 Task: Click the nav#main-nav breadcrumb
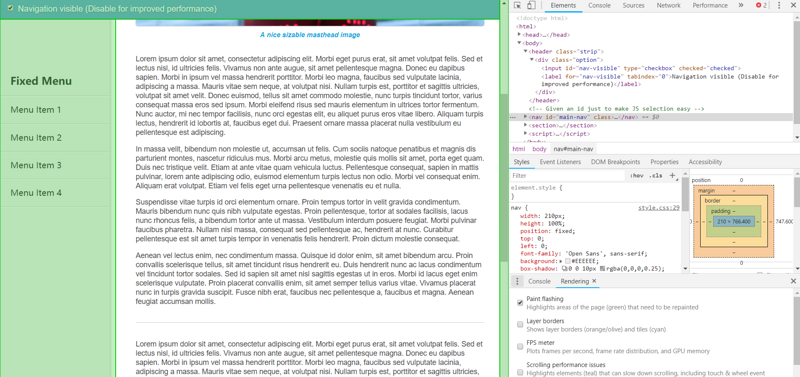pyautogui.click(x=574, y=149)
